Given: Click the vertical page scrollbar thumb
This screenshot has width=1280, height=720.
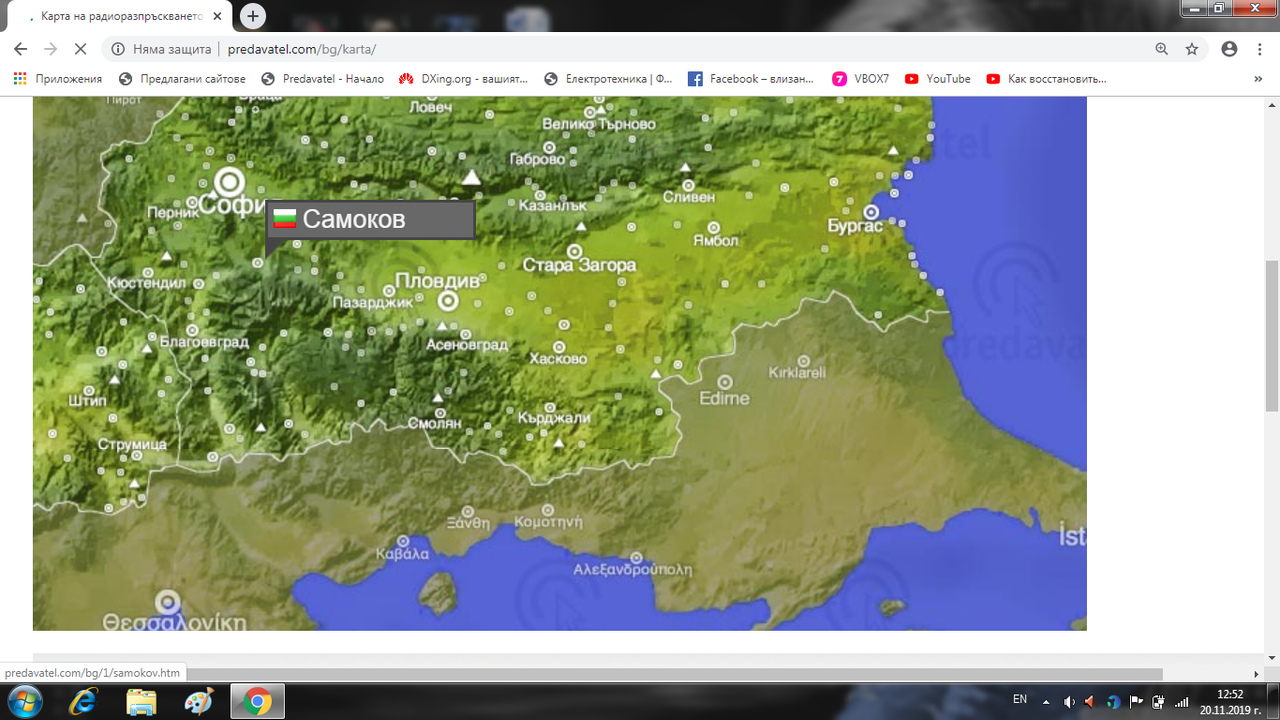Looking at the screenshot, I should (x=1271, y=335).
